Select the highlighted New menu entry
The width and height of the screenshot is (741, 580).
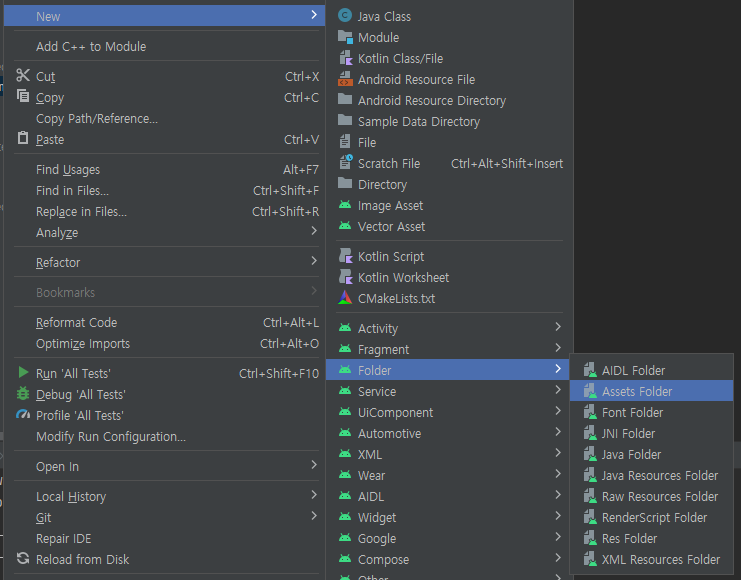click(164, 16)
